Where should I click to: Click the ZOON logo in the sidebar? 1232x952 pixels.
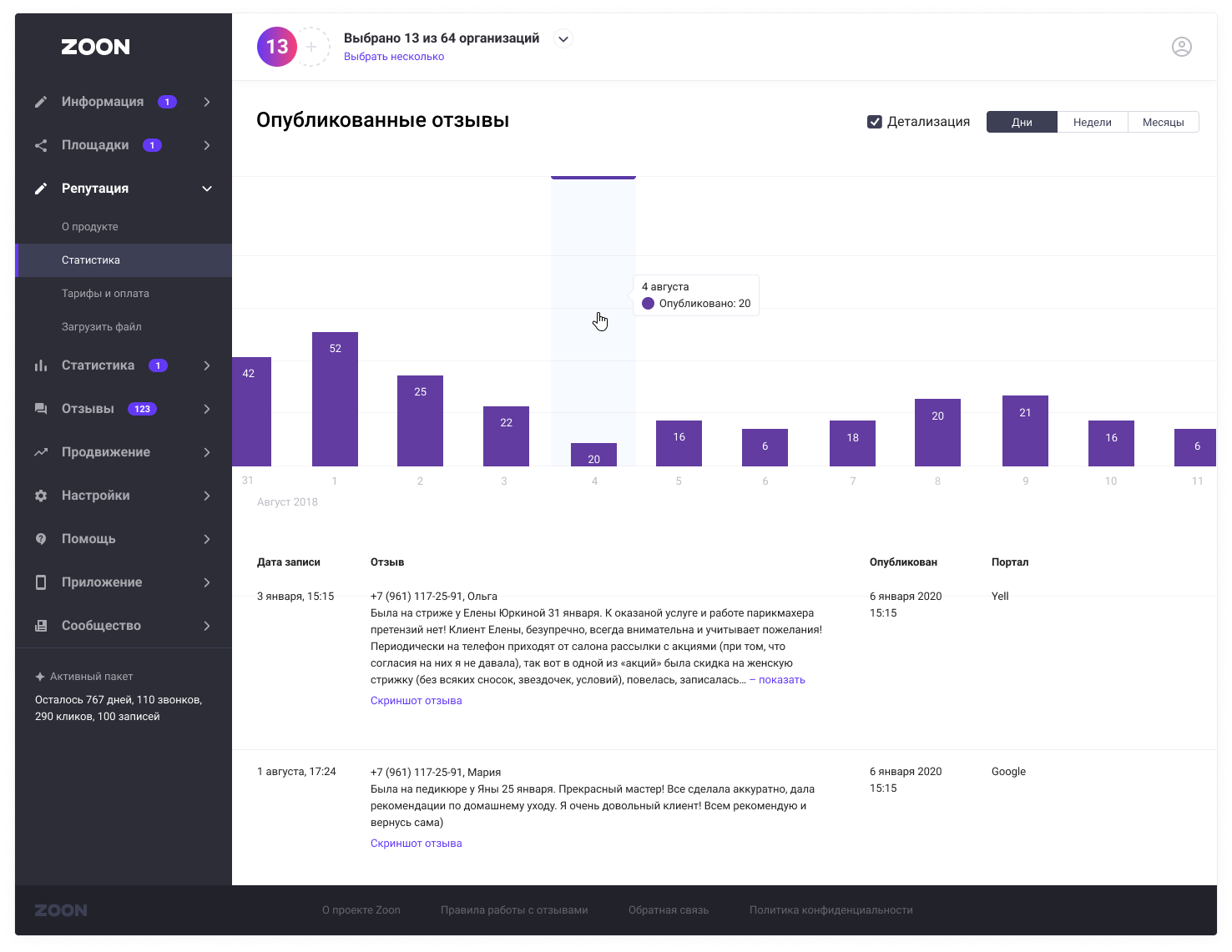[95, 47]
